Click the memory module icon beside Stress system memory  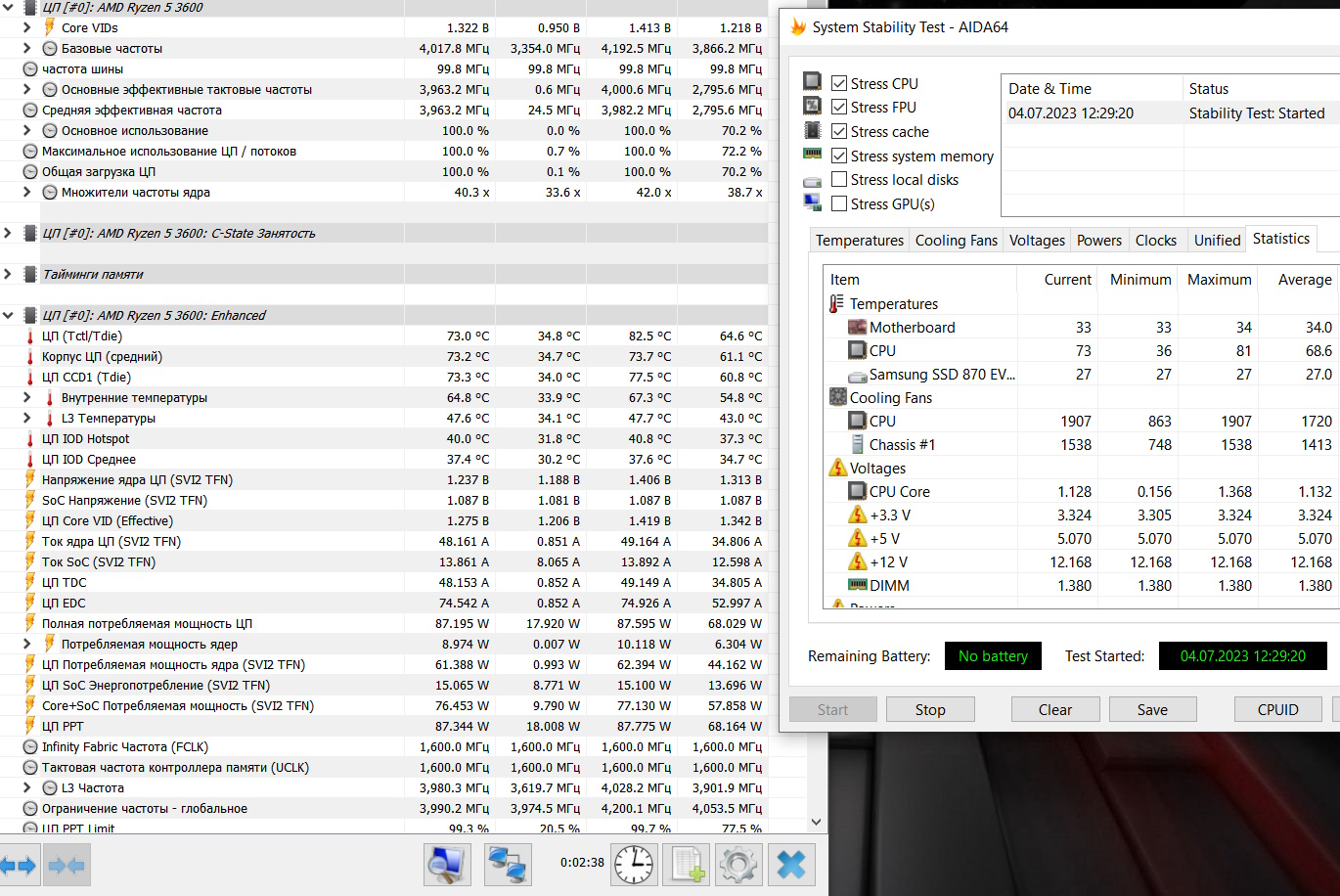tap(812, 154)
